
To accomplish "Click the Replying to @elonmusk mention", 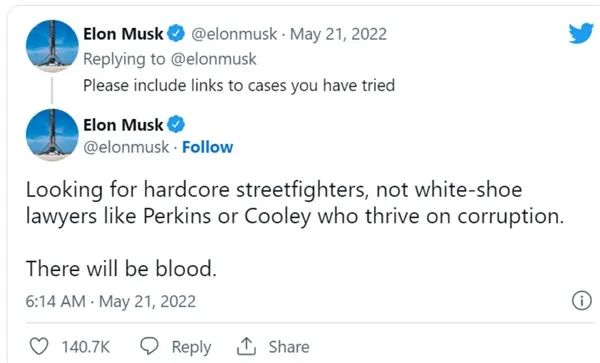I will 214,59.
